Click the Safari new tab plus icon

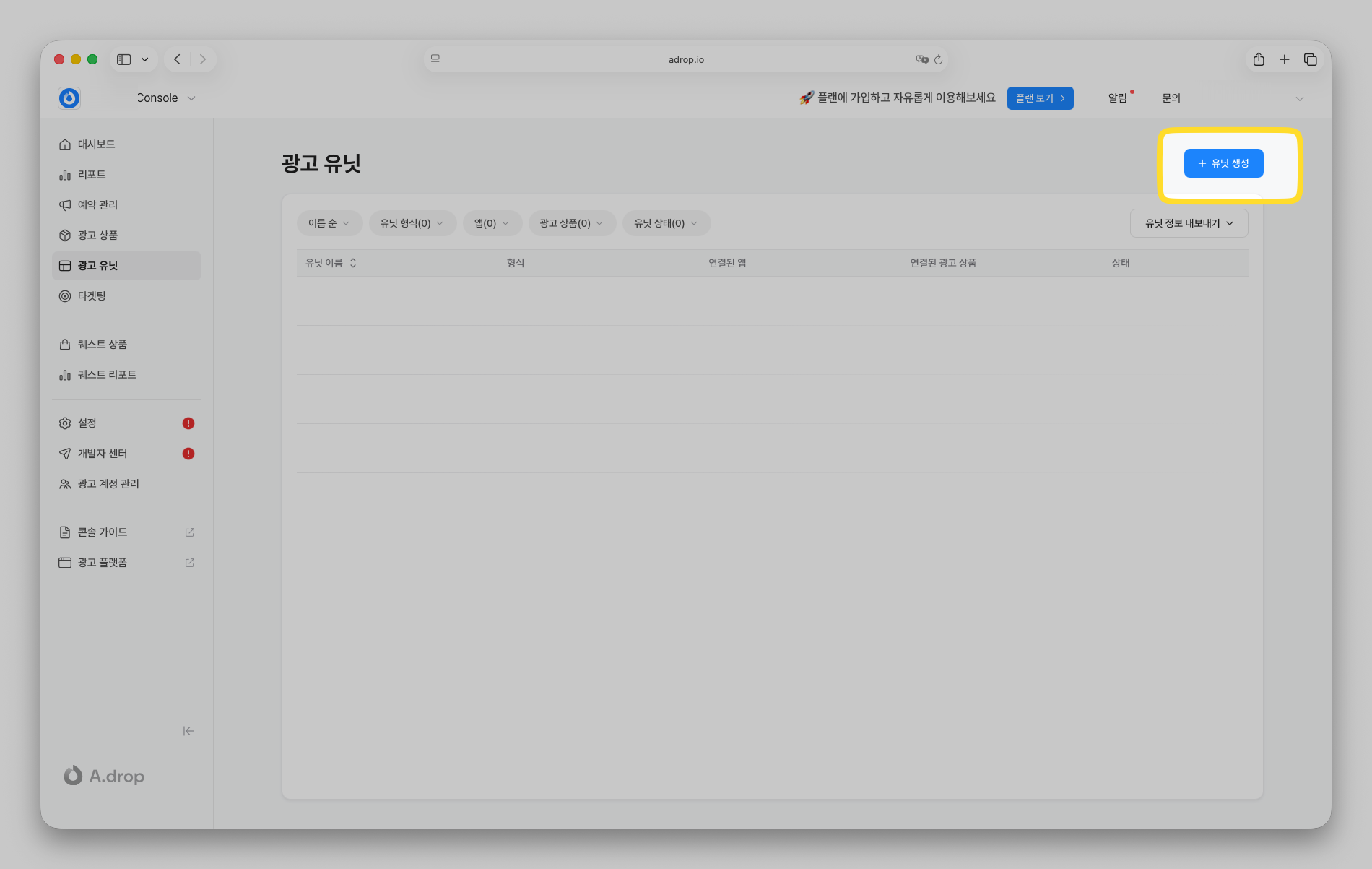point(1284,60)
